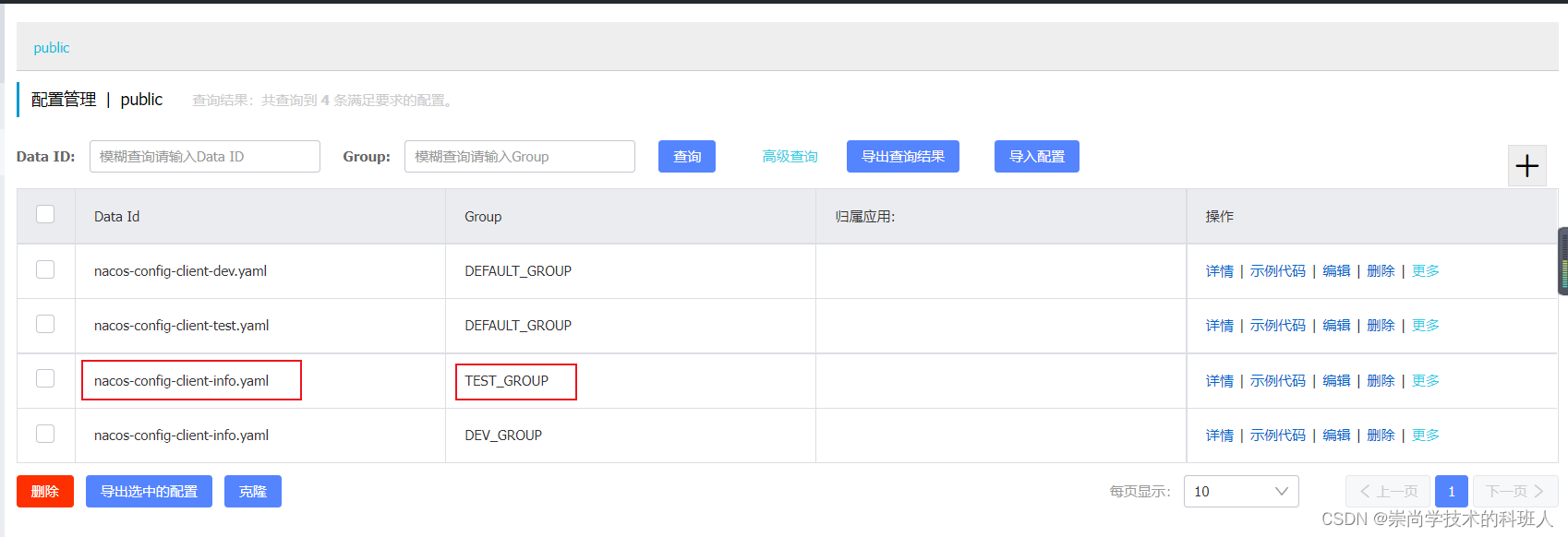1568x537 pixels.
Task: Open 示例代码 for the TEST_GROUP row
Action: pyautogui.click(x=1278, y=381)
